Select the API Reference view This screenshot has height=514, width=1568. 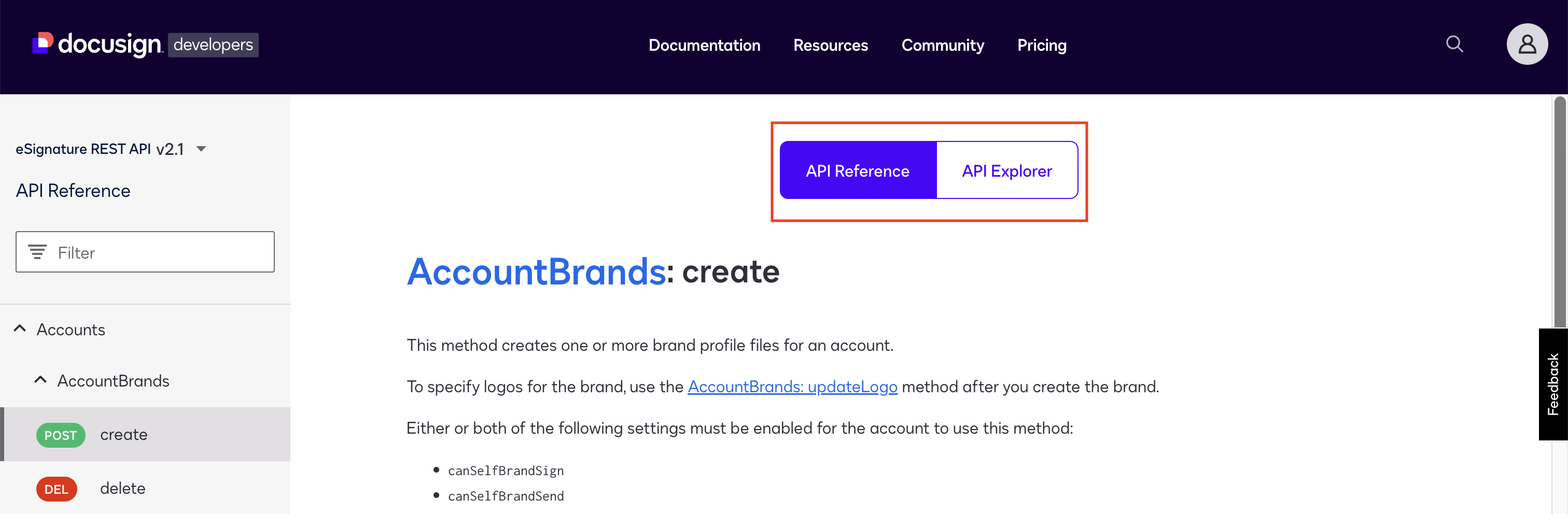[x=857, y=170]
